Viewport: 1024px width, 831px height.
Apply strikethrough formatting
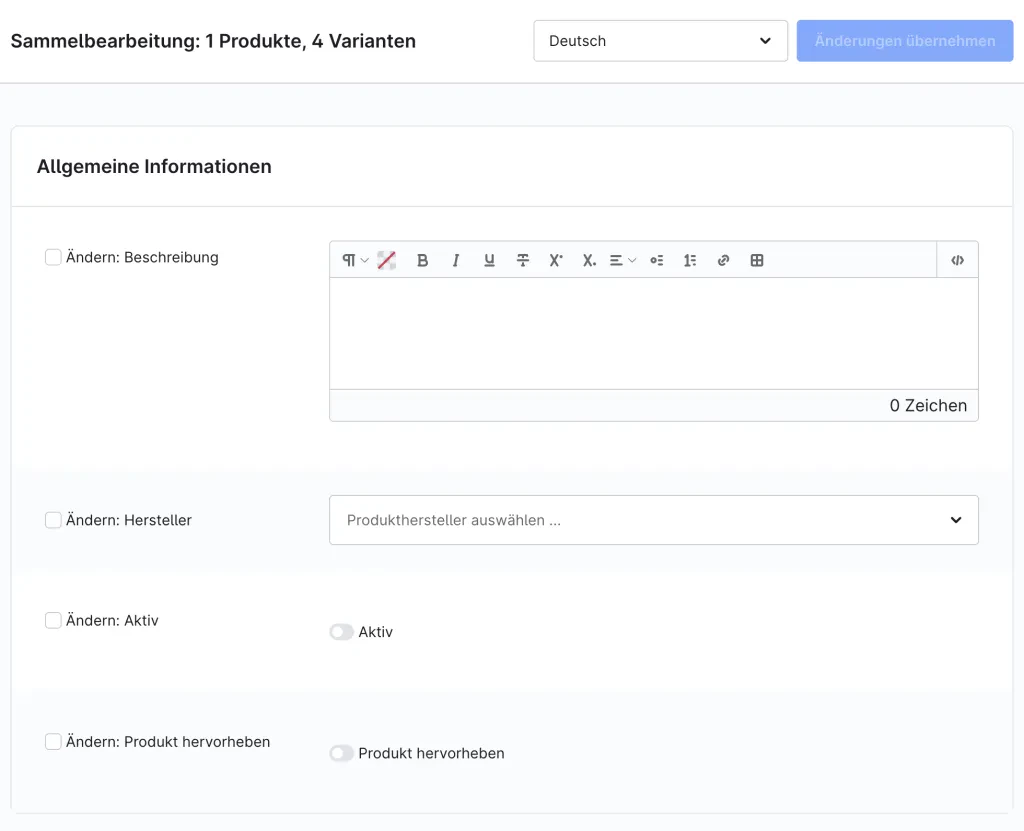click(x=522, y=260)
